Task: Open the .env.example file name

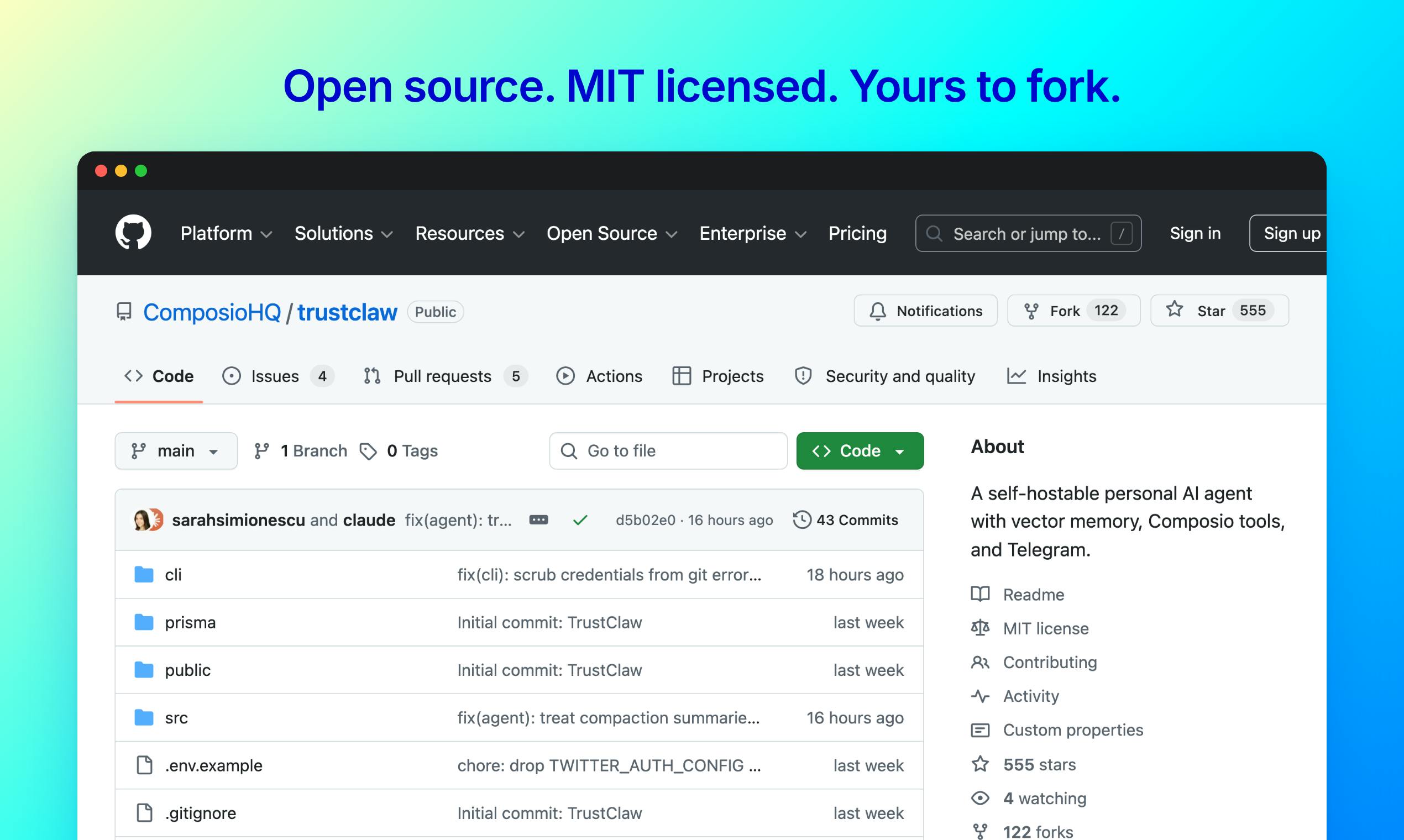Action: click(x=213, y=765)
